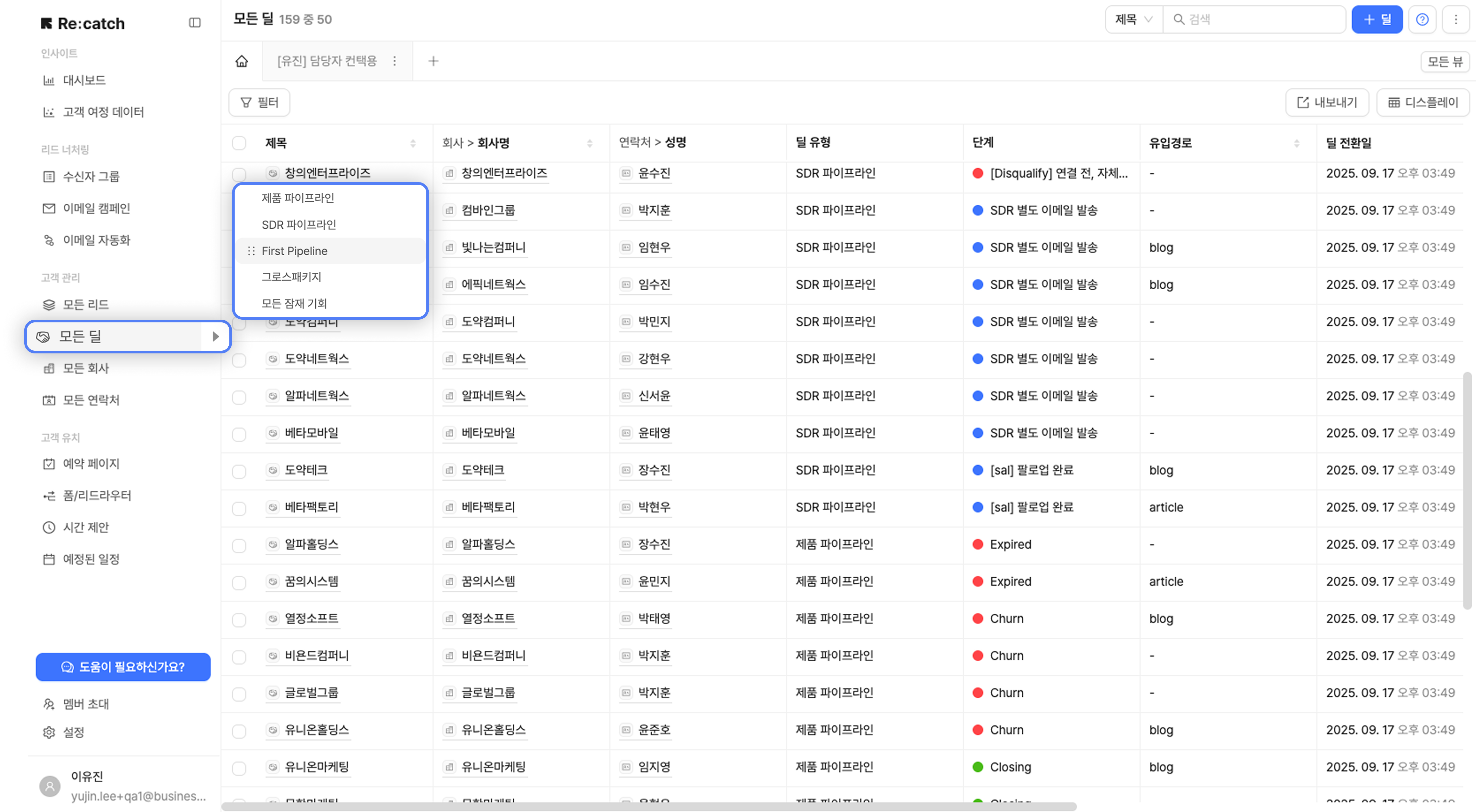Choose First Pipeline from the menu
This screenshot has width=1476, height=812.
pyautogui.click(x=294, y=251)
